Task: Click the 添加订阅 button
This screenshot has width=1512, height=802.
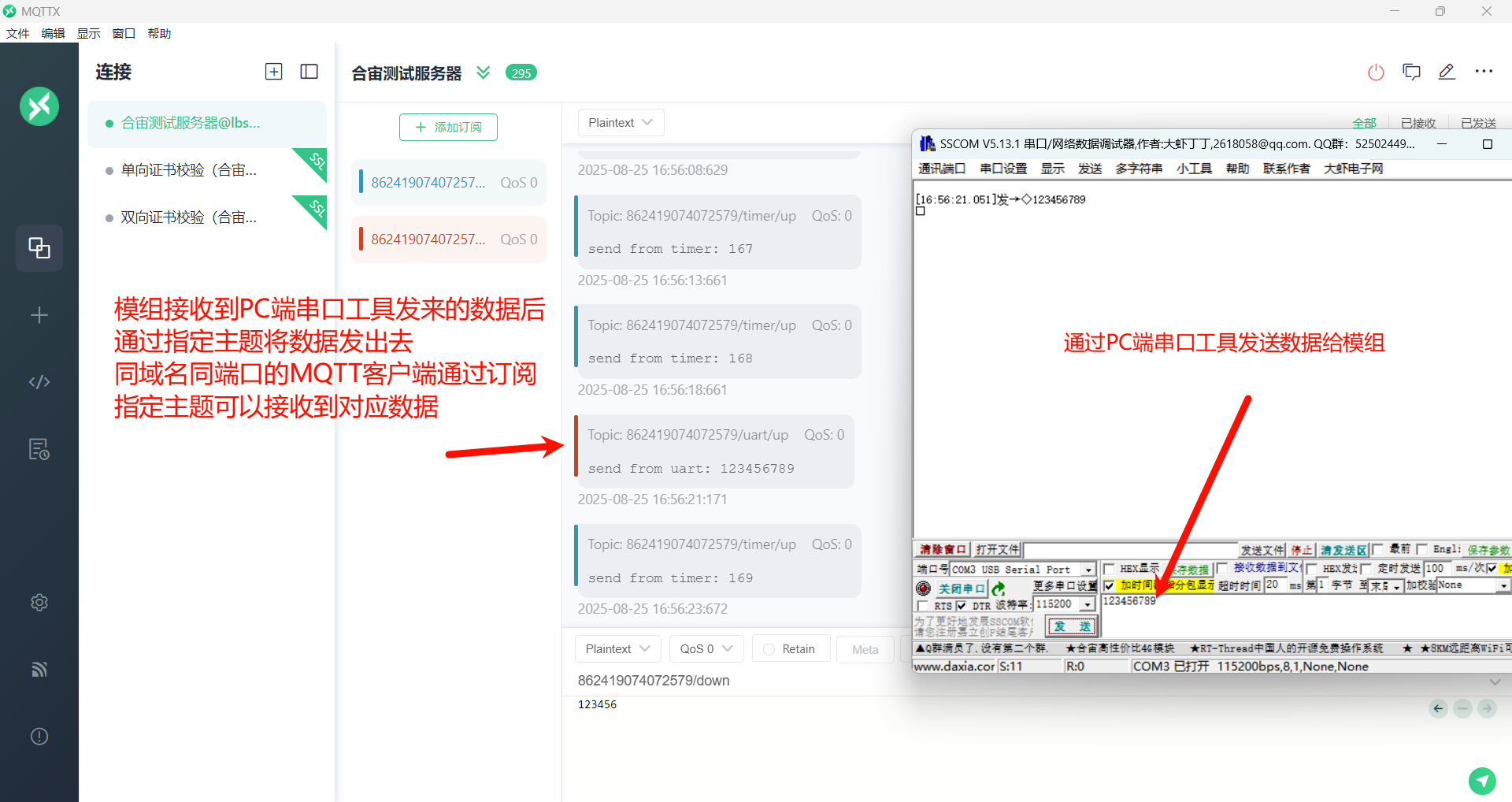Action: pyautogui.click(x=448, y=127)
